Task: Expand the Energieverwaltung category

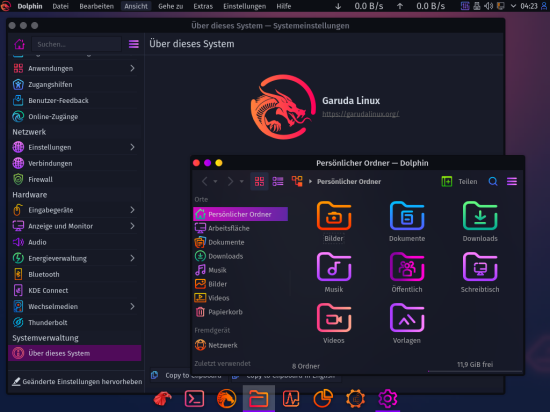Action: pyautogui.click(x=132, y=258)
